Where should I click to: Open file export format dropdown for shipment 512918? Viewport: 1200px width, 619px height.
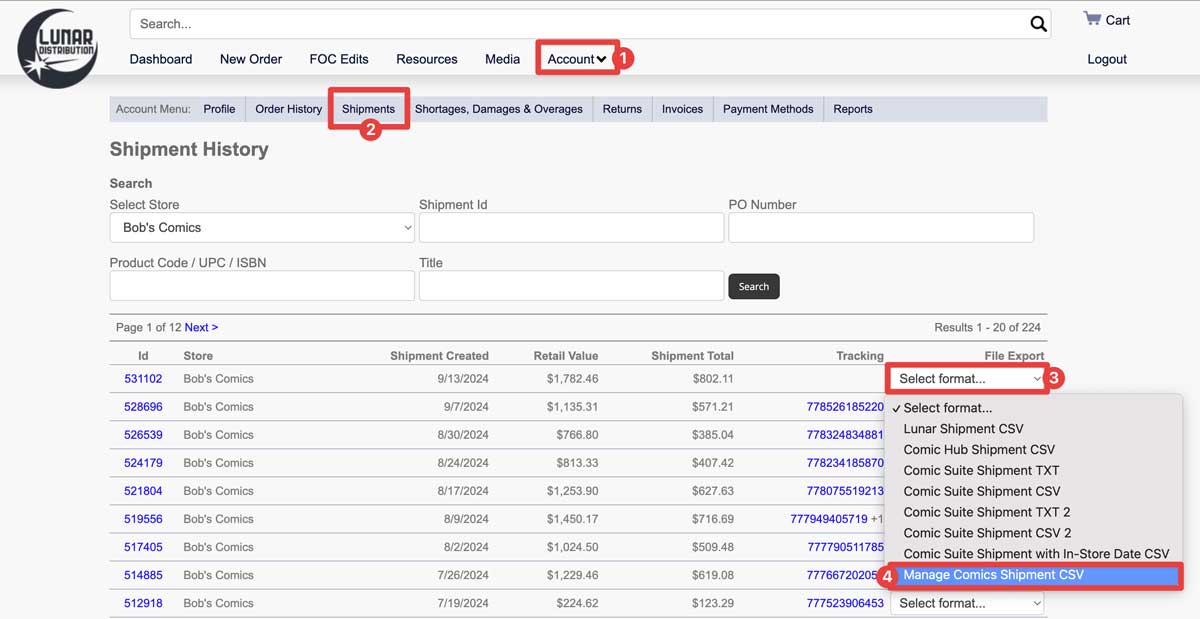[966, 603]
